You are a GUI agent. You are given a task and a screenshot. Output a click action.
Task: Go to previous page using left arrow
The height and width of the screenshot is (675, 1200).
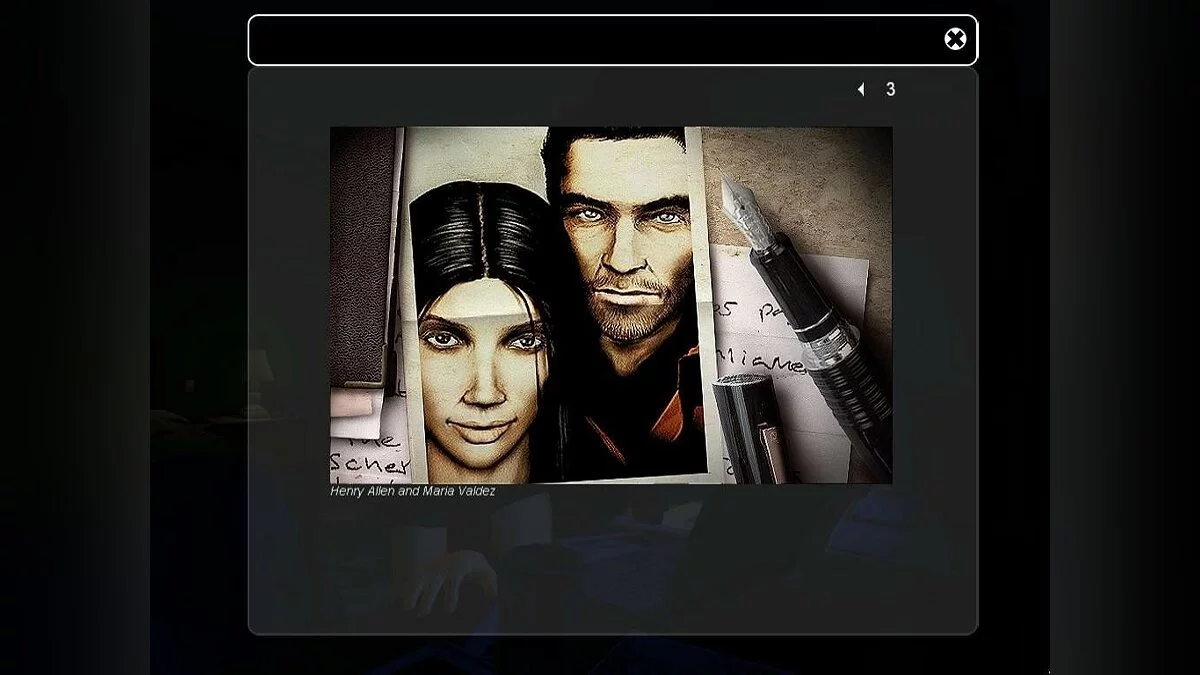click(861, 89)
